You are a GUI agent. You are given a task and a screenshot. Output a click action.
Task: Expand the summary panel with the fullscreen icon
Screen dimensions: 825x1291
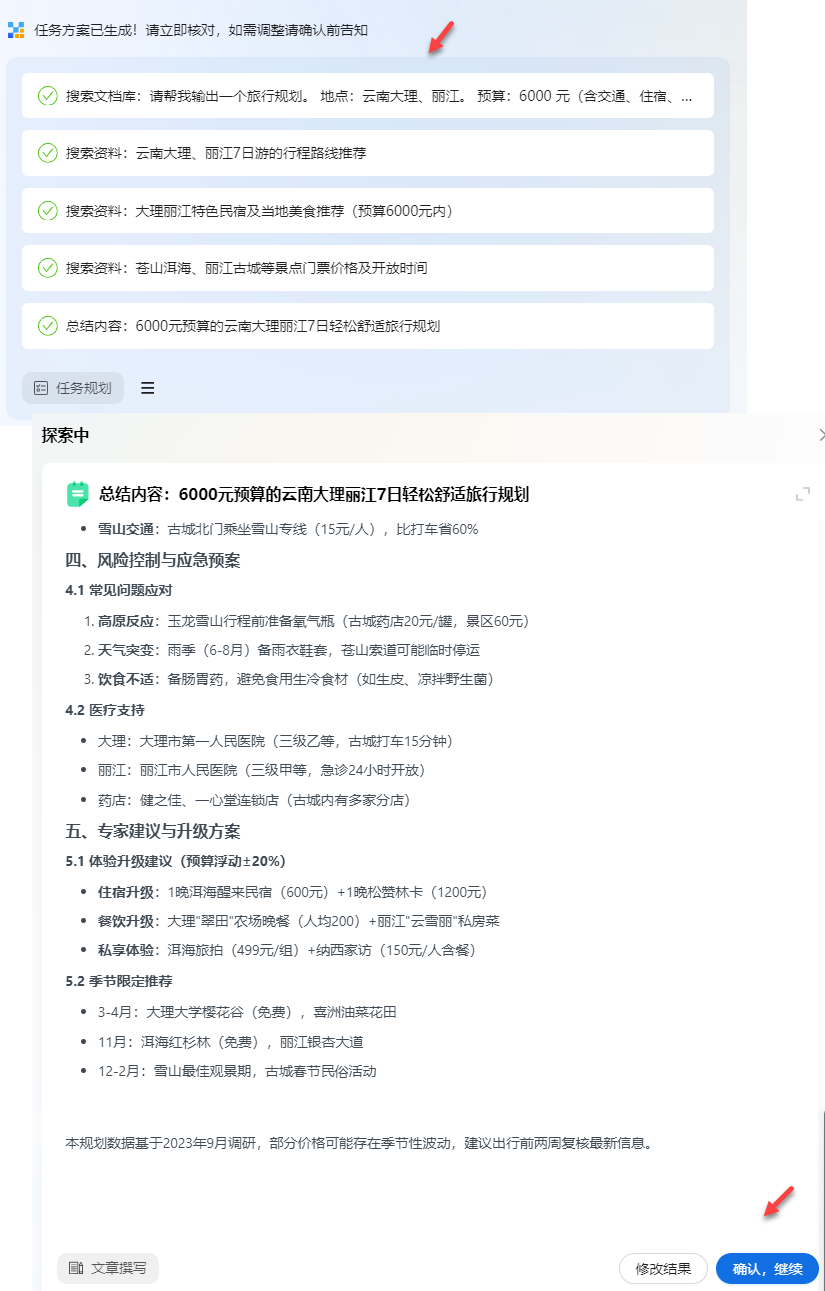(x=802, y=494)
